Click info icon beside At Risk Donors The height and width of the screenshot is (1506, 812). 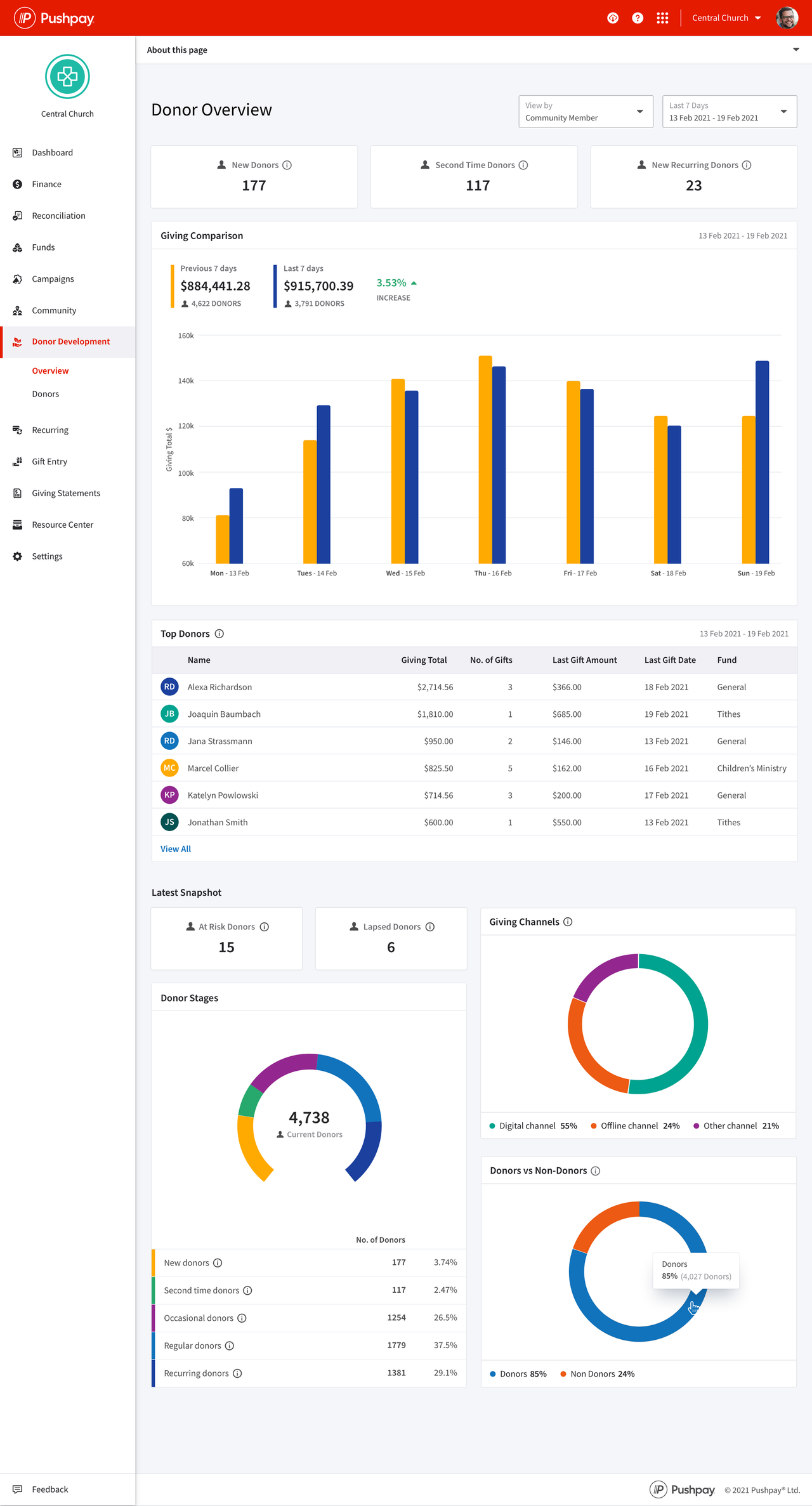tap(265, 927)
